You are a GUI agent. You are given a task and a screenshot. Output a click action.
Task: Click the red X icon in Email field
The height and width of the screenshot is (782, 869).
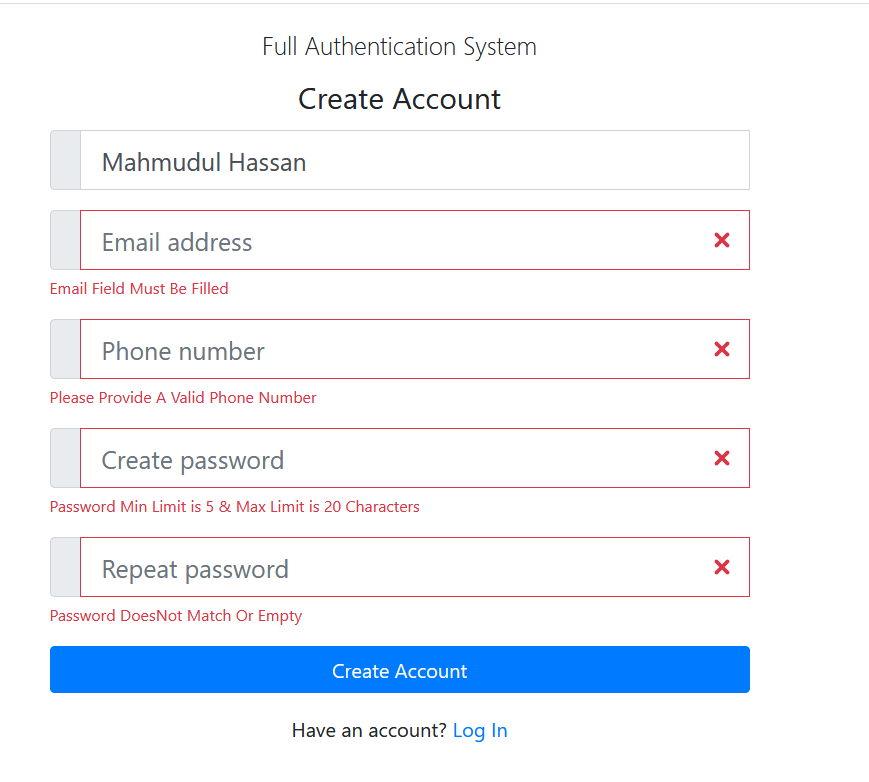point(721,240)
